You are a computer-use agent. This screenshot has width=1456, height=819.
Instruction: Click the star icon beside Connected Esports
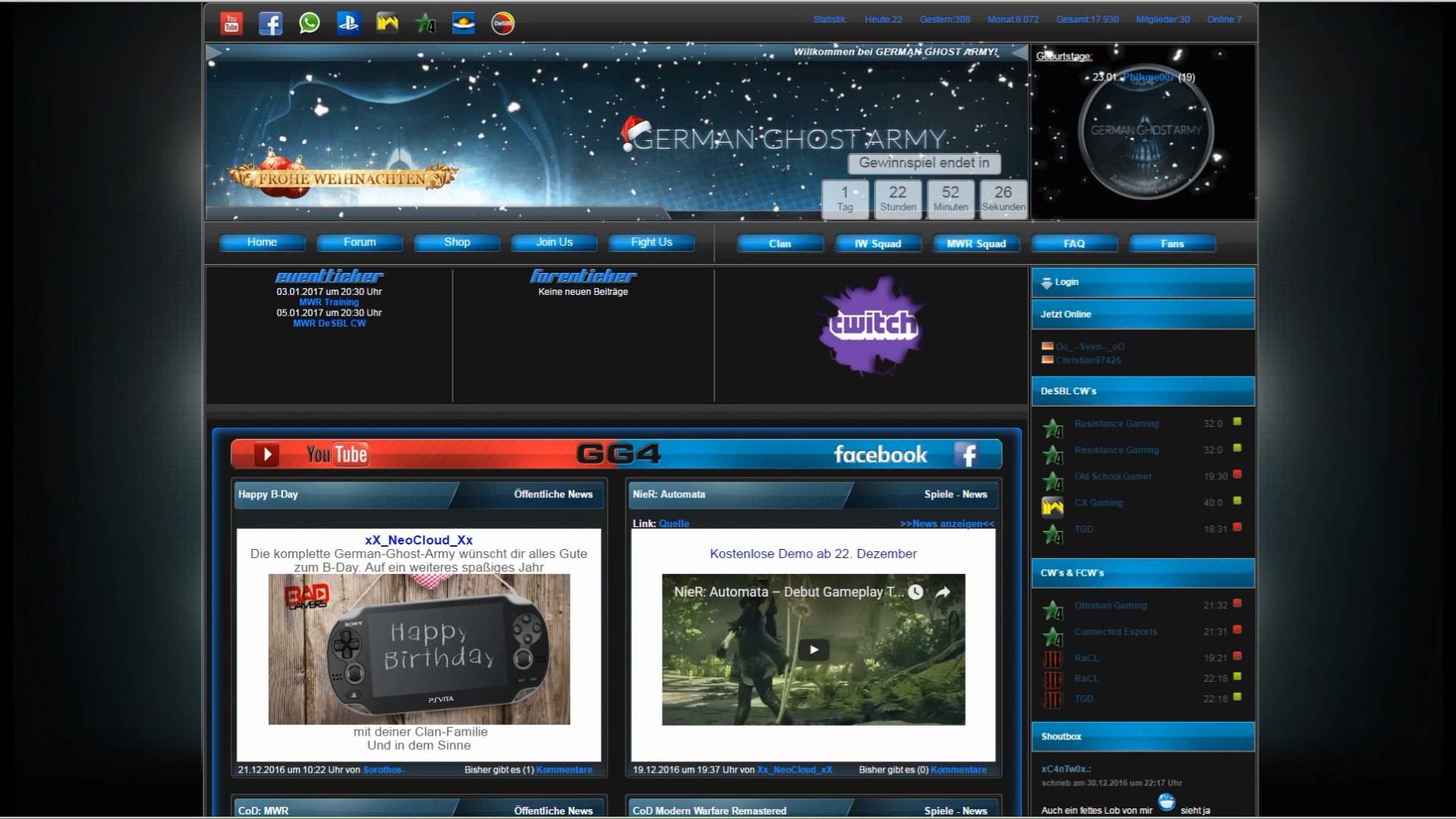click(1053, 636)
